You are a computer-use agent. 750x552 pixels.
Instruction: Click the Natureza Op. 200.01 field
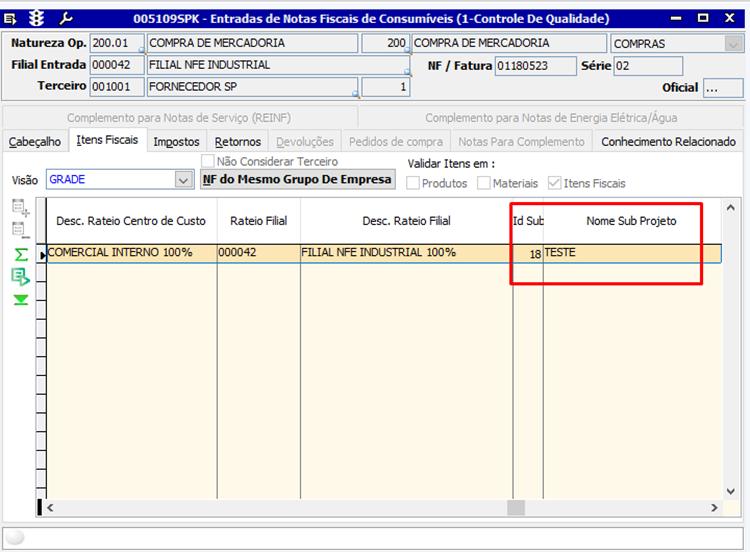coord(117,43)
